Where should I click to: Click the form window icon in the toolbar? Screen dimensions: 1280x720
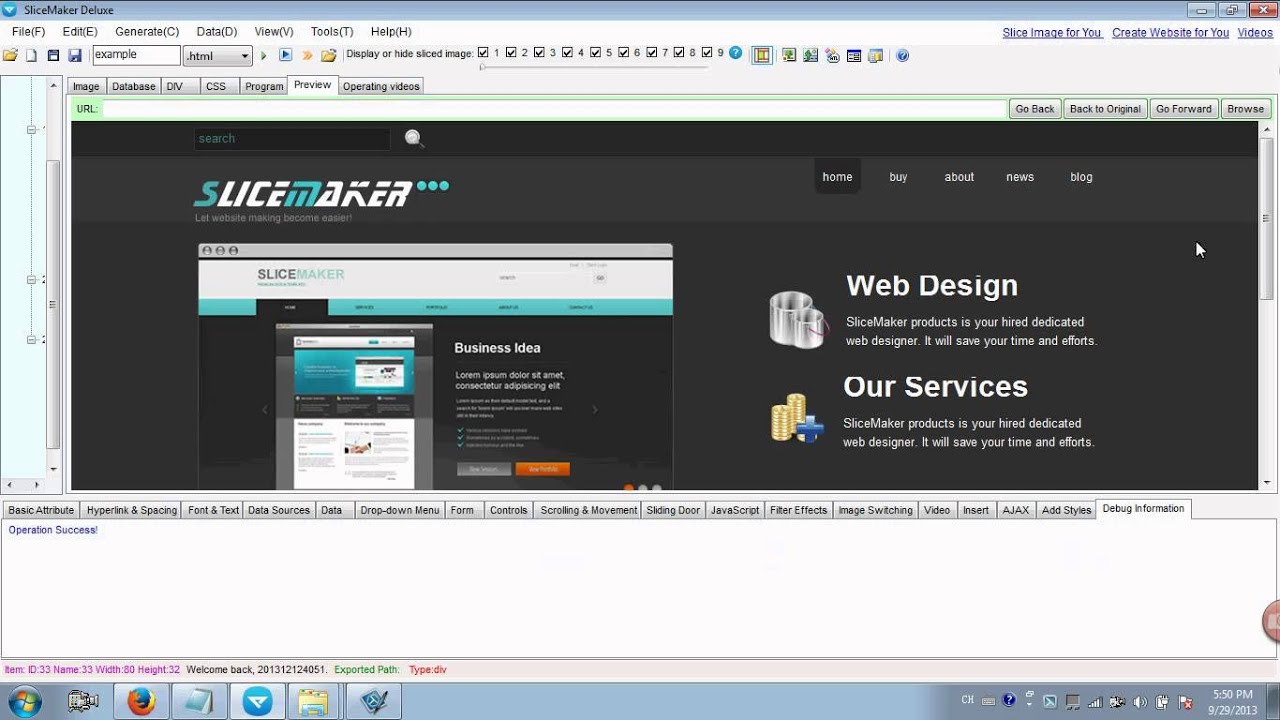tap(854, 56)
